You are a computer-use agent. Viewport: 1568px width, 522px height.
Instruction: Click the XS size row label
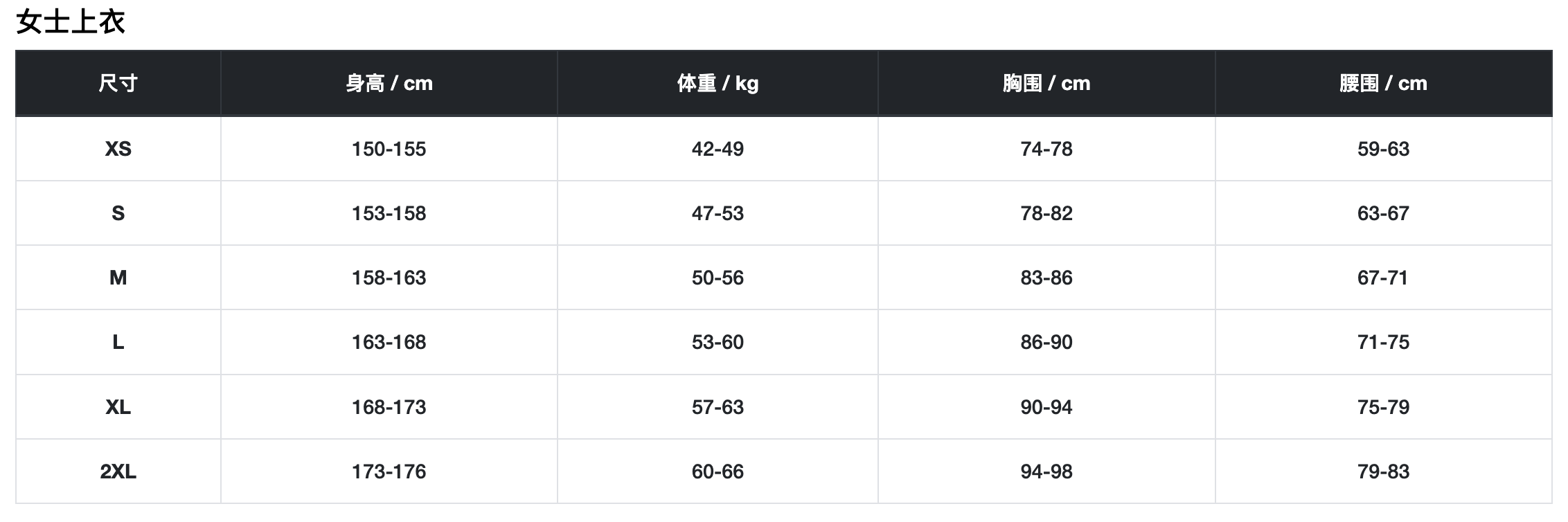(118, 149)
